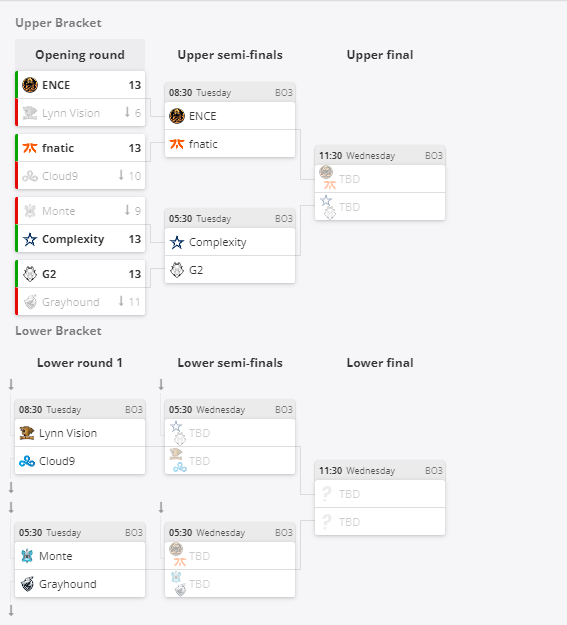The width and height of the screenshot is (567, 625).
Task: Open the Lower final 11:30 Wednesday match header
Action: [380, 471]
